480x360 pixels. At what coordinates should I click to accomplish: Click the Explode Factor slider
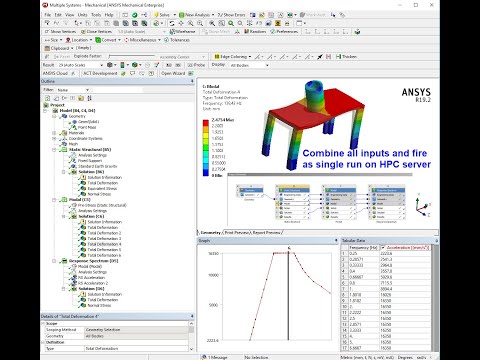click(132, 56)
